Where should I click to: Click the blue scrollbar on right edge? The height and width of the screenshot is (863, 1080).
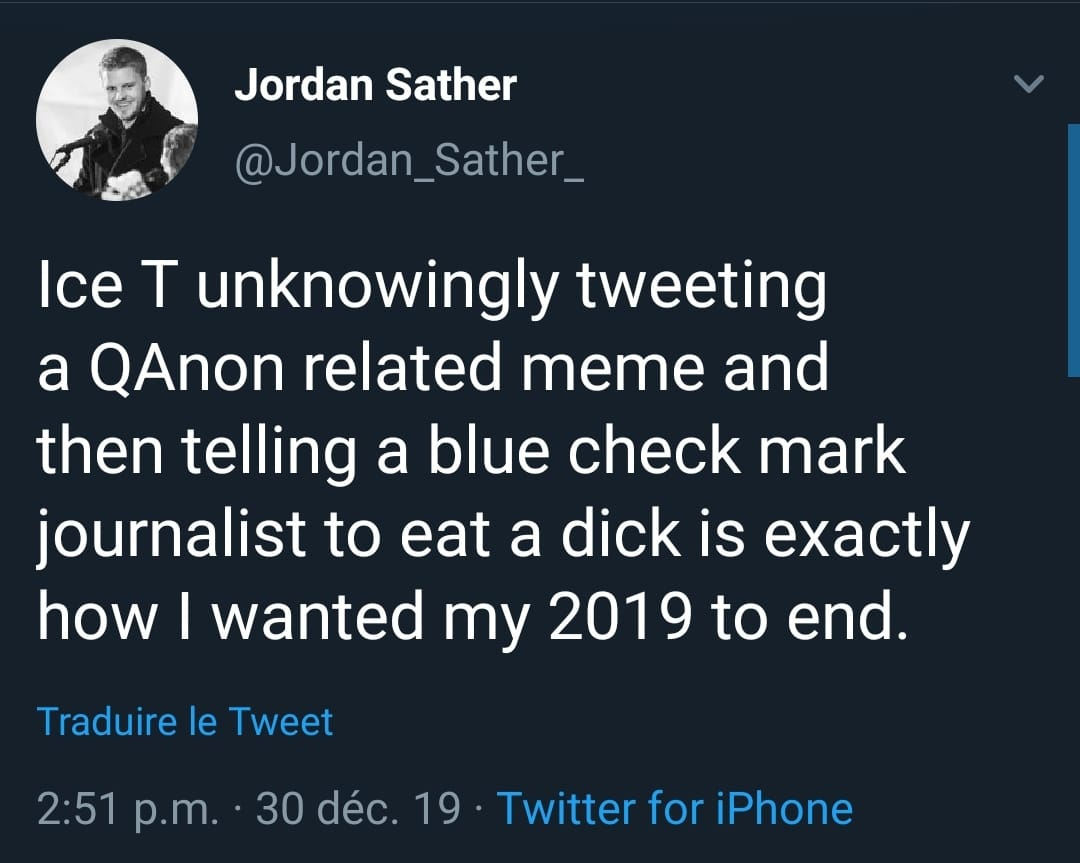1074,250
